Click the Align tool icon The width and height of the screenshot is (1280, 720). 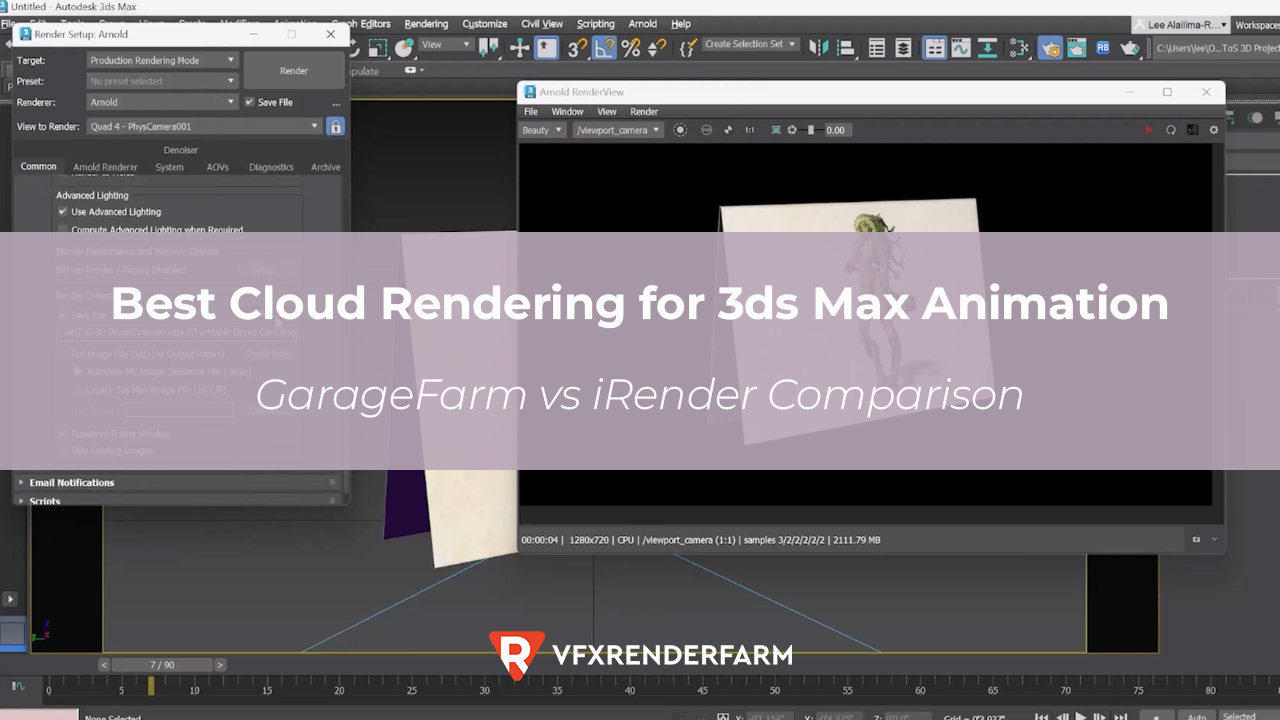click(846, 47)
